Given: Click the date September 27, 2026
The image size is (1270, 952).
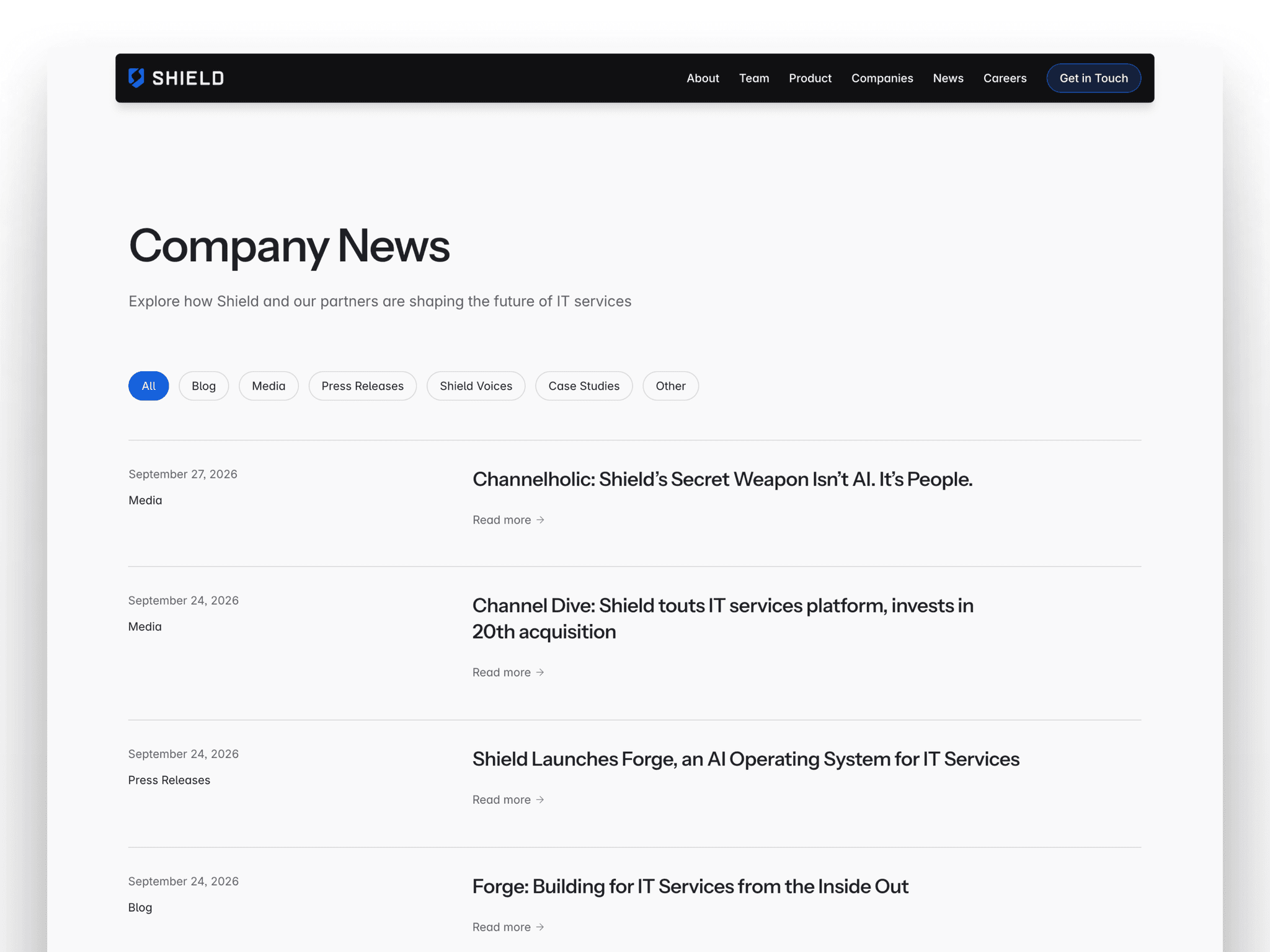Looking at the screenshot, I should [x=183, y=474].
